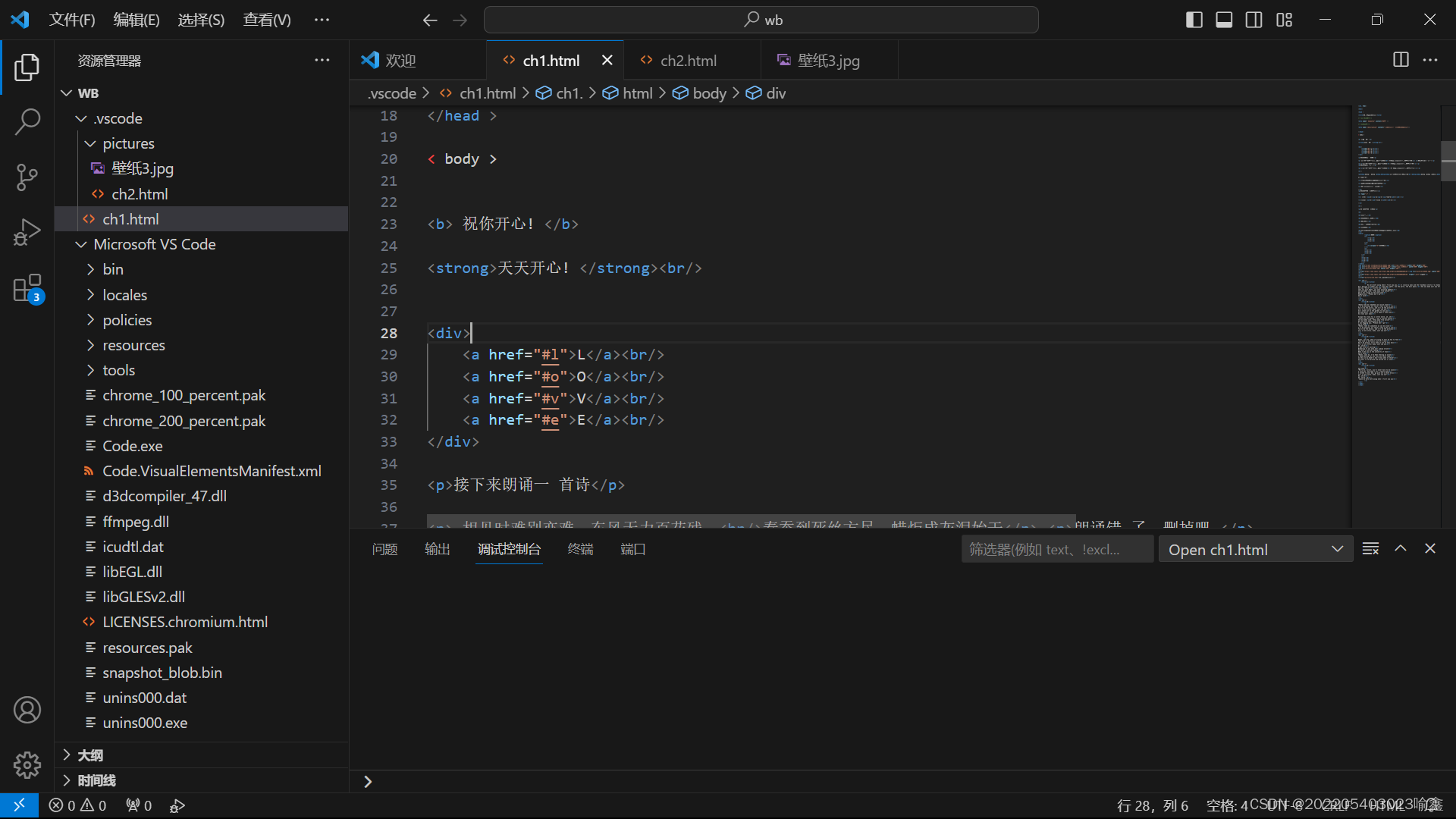Open the 终端 panel tab
Screen dimensions: 1456x819
580,549
